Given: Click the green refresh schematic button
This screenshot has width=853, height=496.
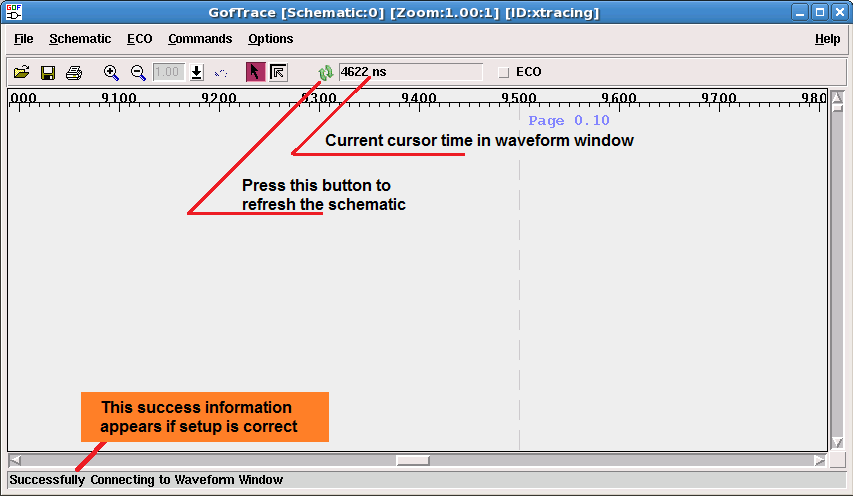Looking at the screenshot, I should click(x=325, y=72).
